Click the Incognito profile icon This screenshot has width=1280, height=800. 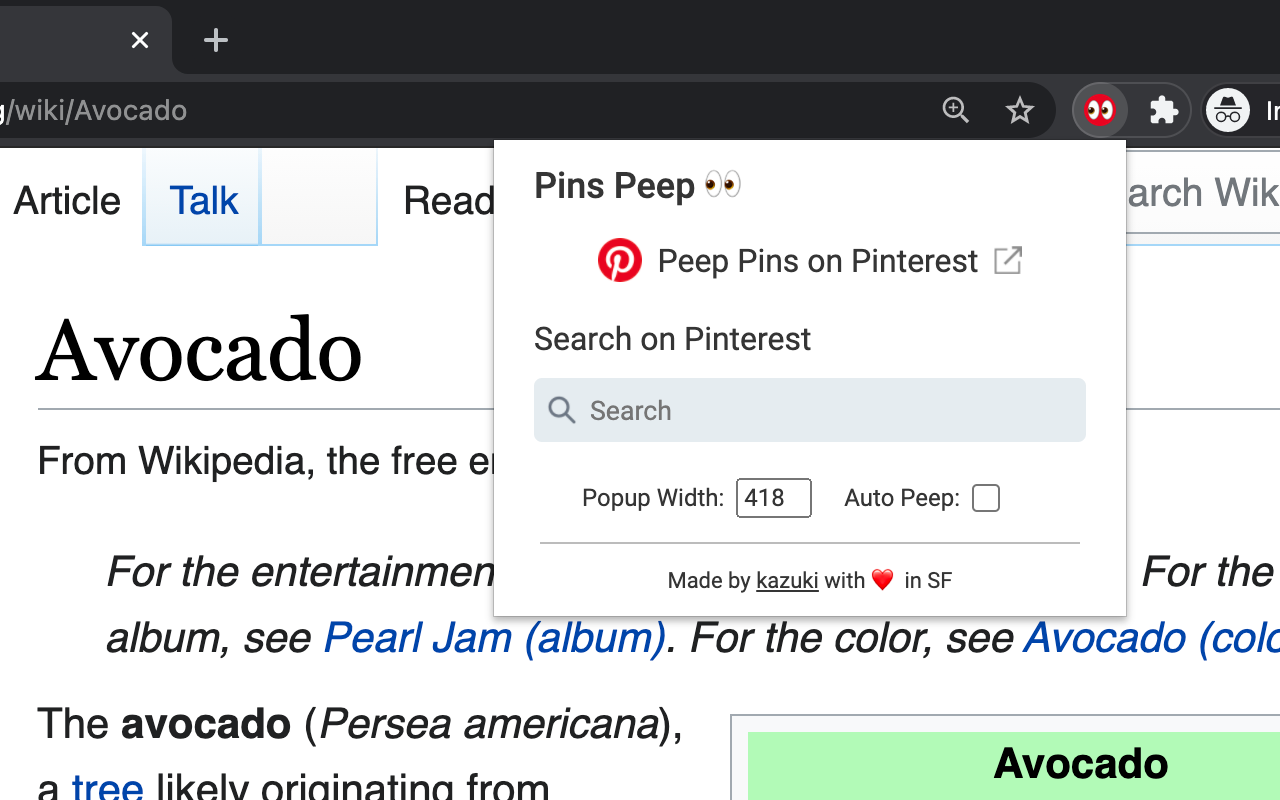pyautogui.click(x=1228, y=110)
